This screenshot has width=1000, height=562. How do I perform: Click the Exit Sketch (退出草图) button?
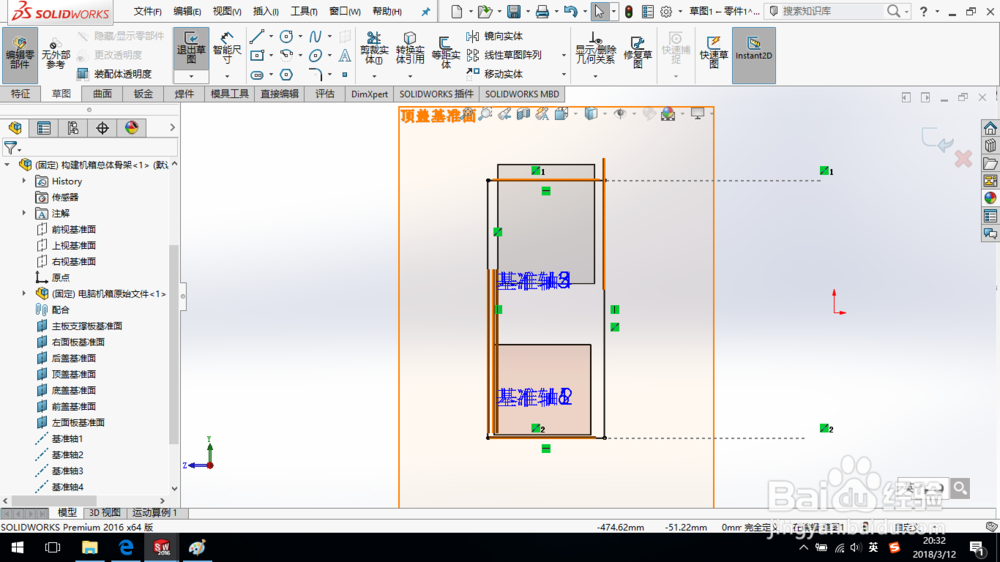coord(191,49)
